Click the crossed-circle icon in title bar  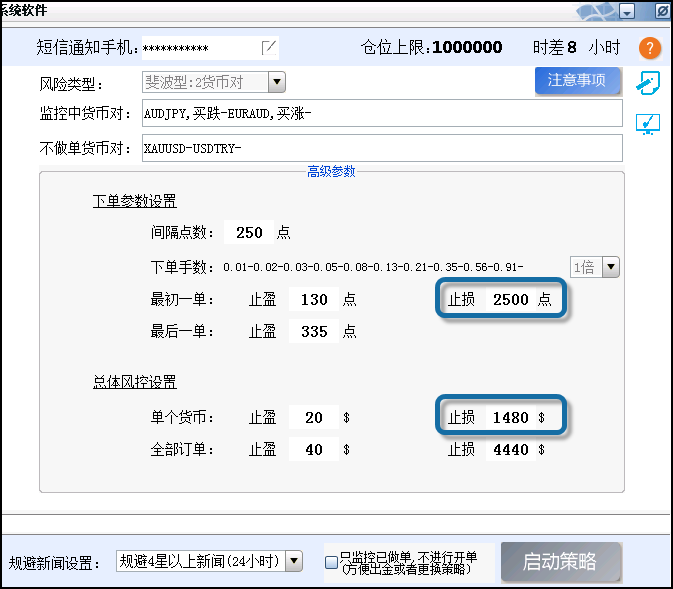[x=662, y=12]
